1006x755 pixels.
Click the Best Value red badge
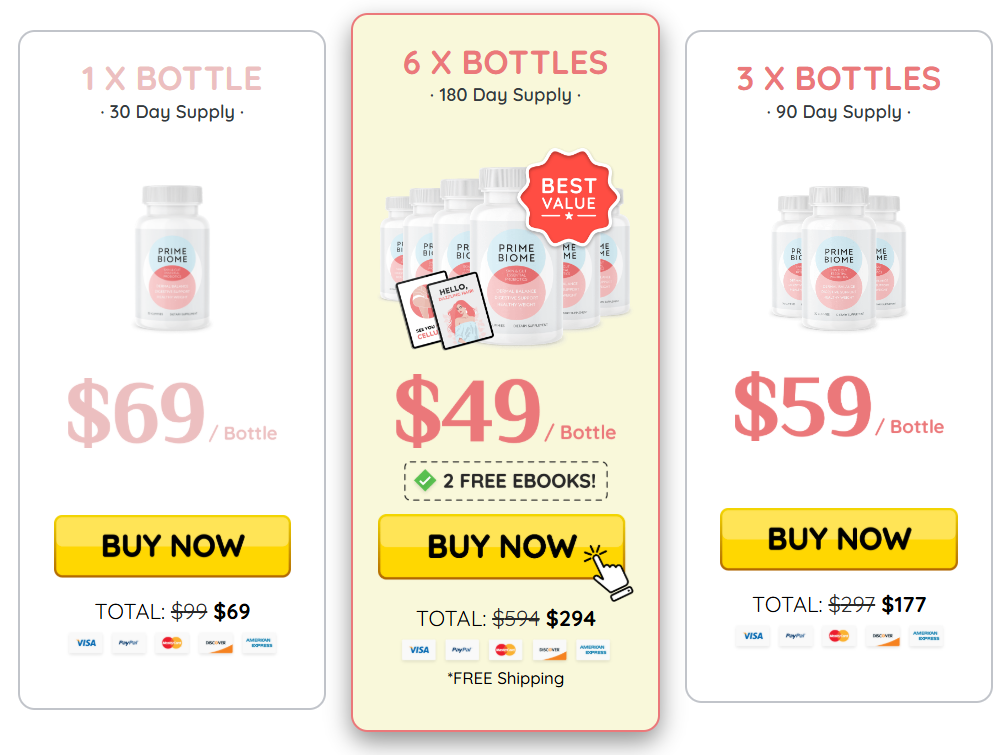568,198
